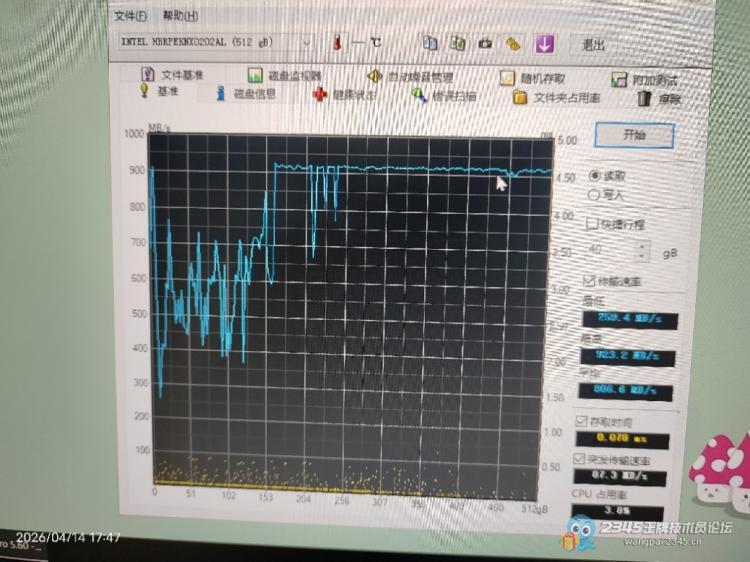
Task: Click the purple download arrow icon
Action: (x=544, y=43)
